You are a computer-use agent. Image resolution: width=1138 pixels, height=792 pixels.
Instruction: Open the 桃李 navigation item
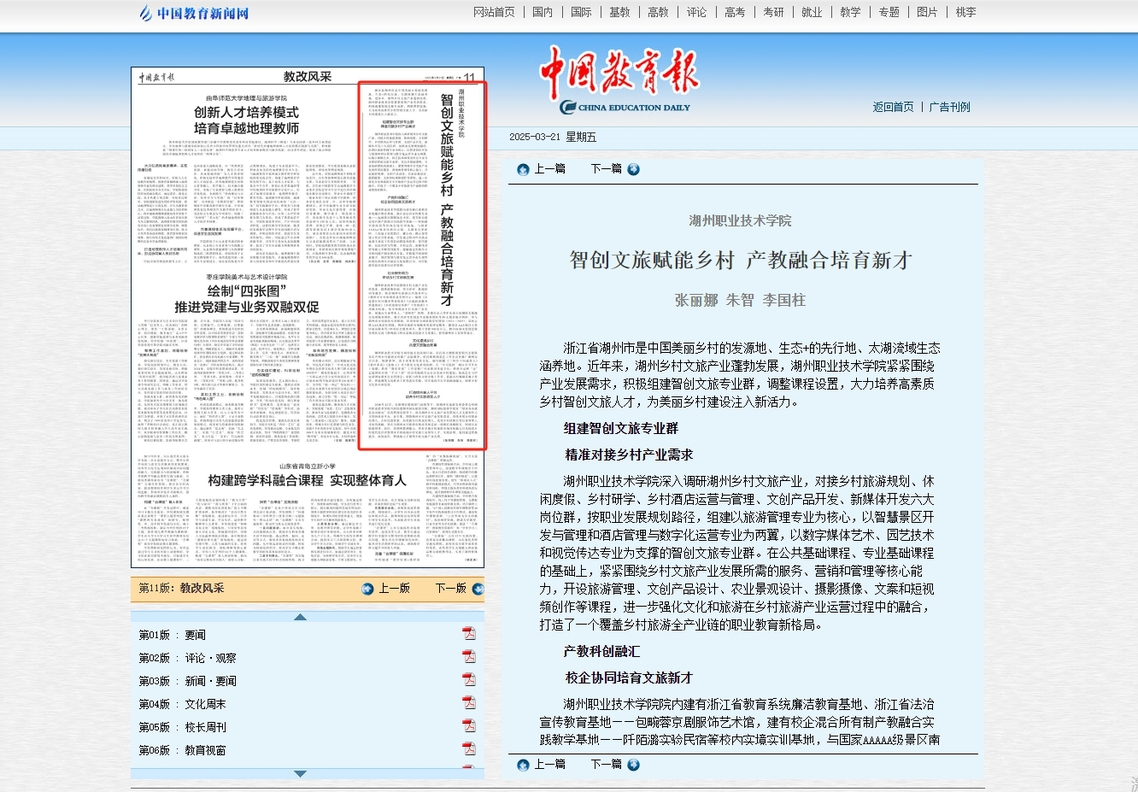(x=965, y=12)
